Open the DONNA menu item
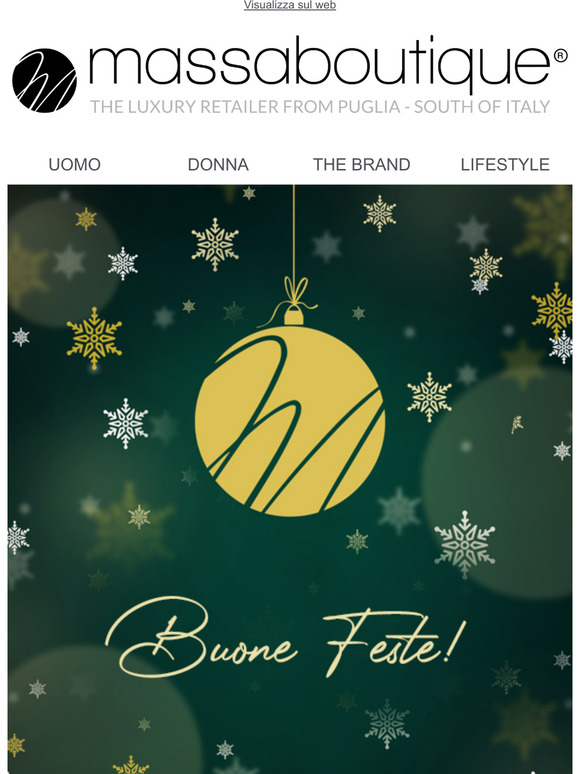 pyautogui.click(x=218, y=164)
